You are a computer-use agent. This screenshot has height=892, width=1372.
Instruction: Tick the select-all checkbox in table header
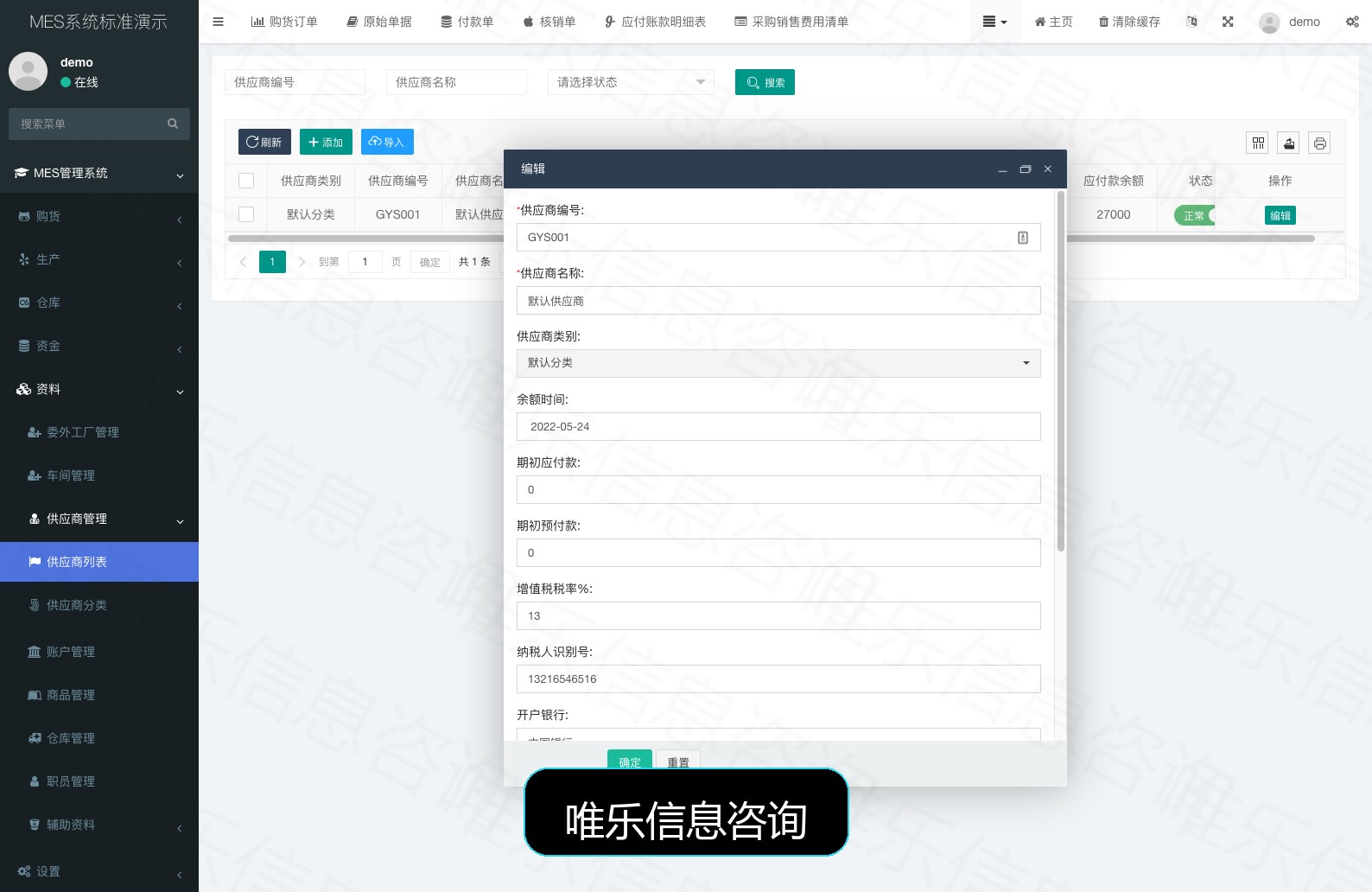pyautogui.click(x=246, y=181)
